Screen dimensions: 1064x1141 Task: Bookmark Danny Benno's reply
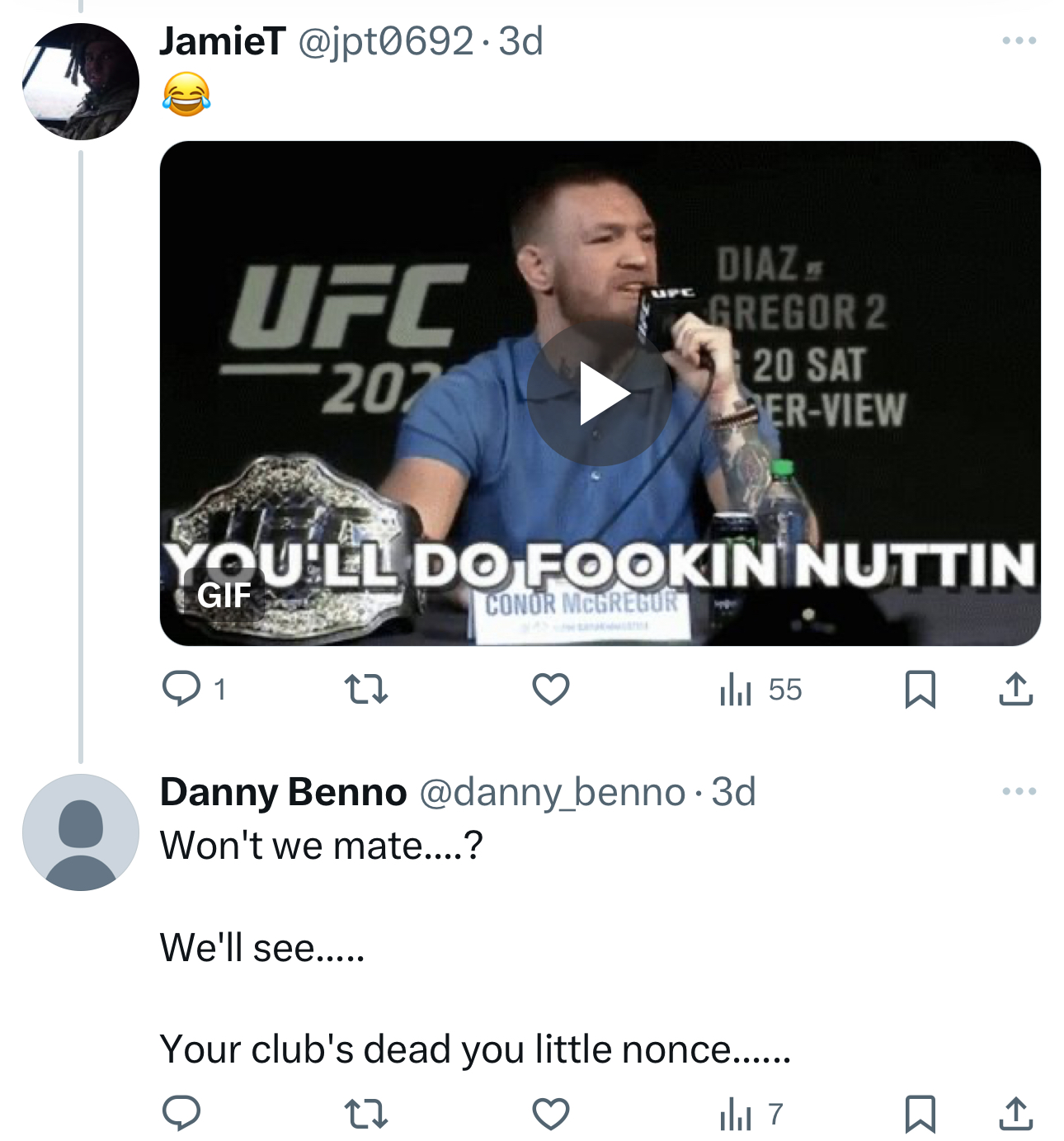click(920, 1113)
